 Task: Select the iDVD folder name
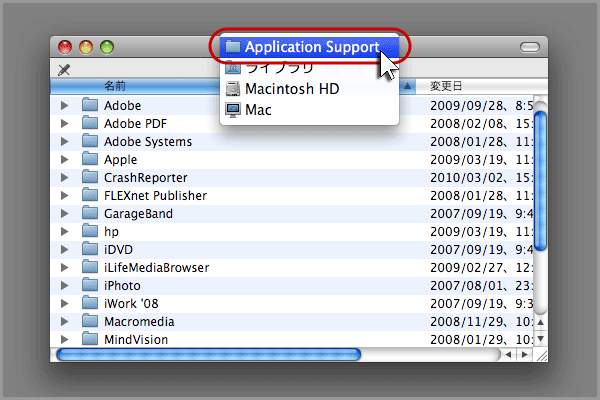118,250
